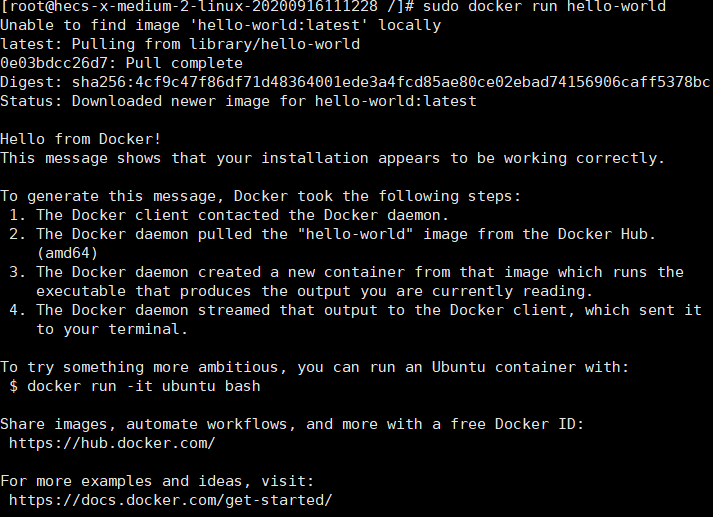
Task: Click step 4 about streaming the output
Action: click(x=355, y=310)
